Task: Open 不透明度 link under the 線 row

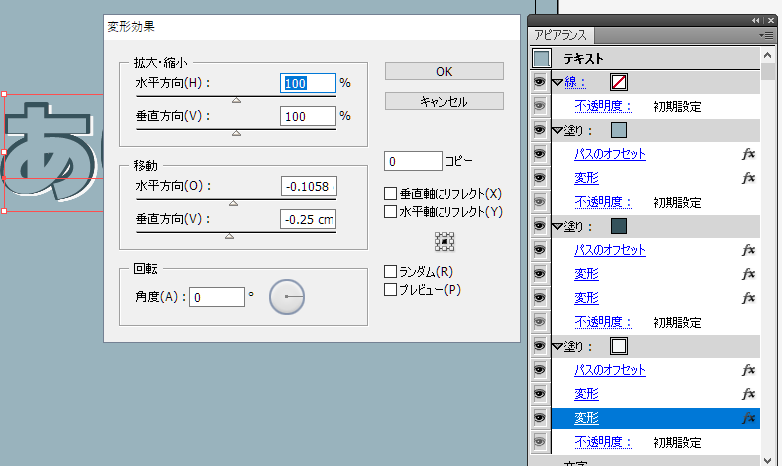Action: (603, 106)
